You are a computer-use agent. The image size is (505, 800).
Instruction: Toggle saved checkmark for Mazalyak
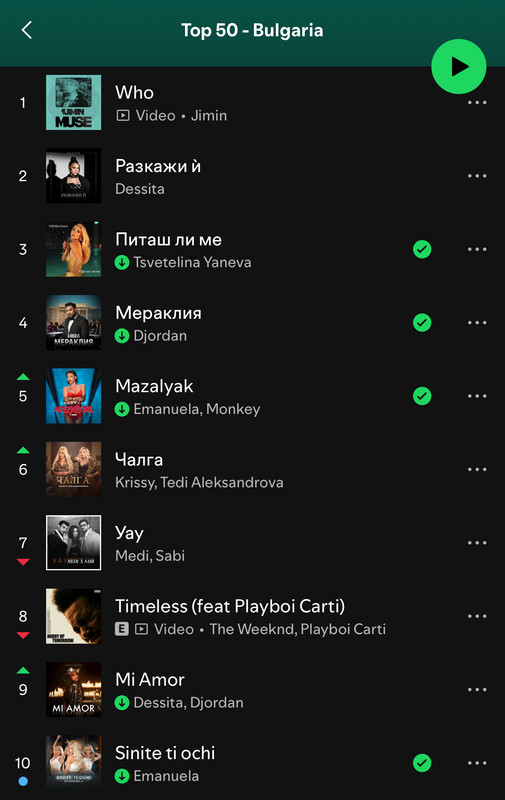(422, 396)
